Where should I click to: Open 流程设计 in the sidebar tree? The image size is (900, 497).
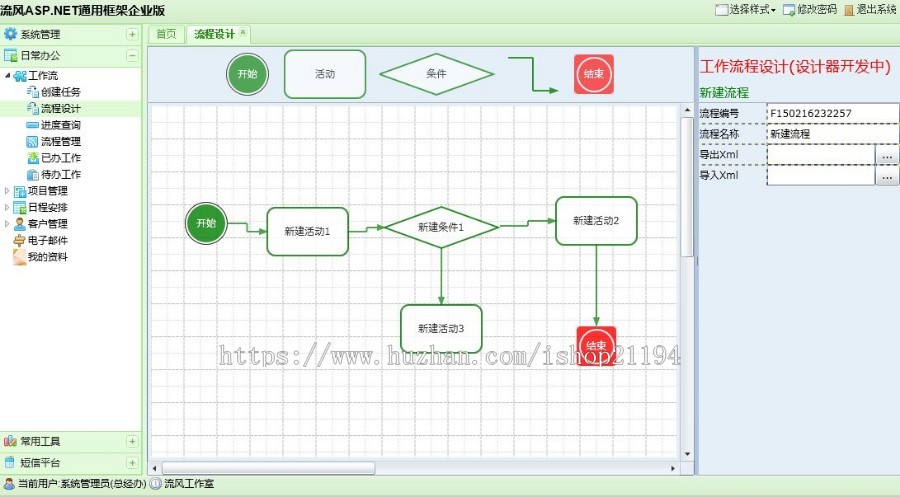point(61,108)
